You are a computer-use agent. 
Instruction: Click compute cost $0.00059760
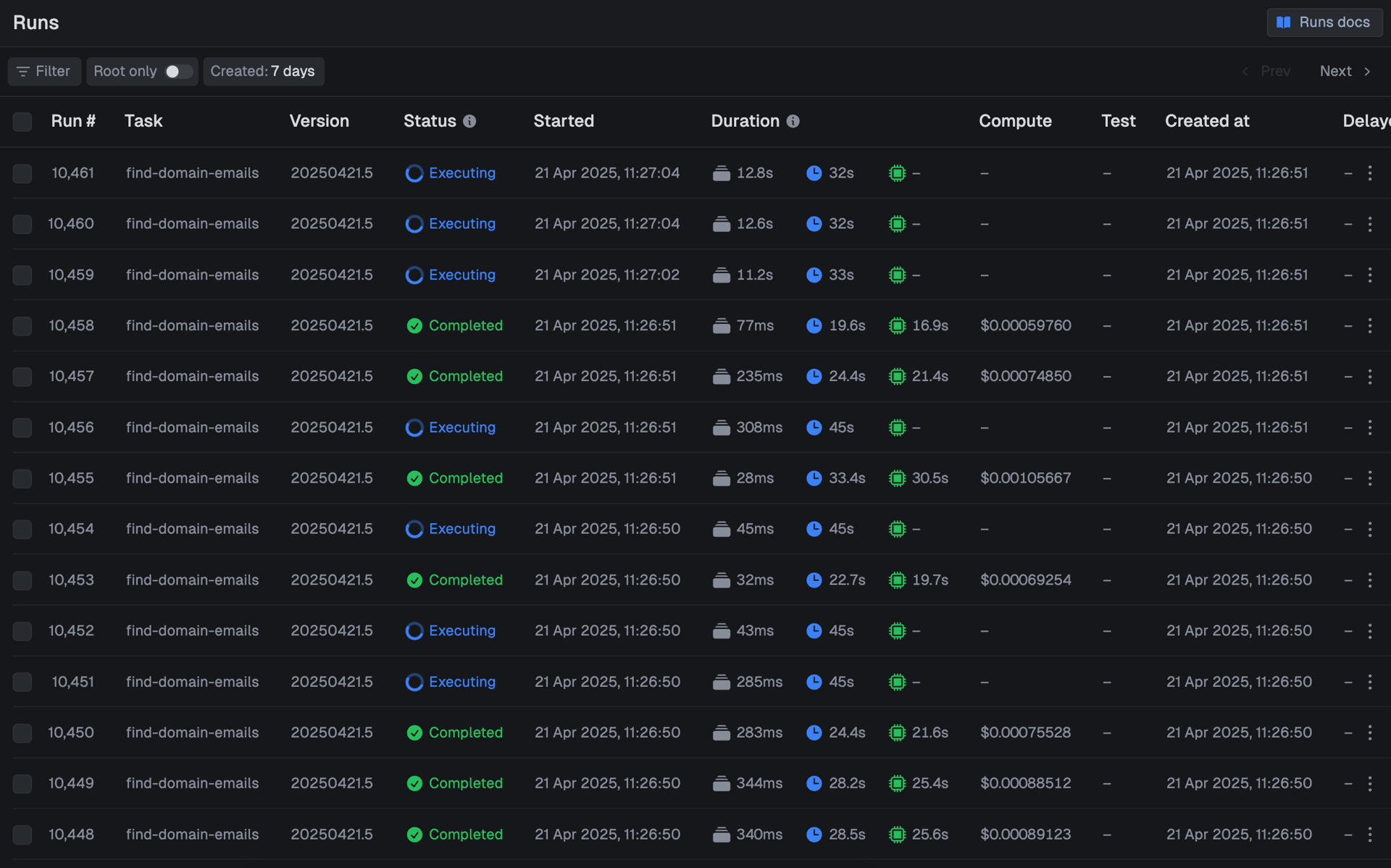coord(1025,325)
